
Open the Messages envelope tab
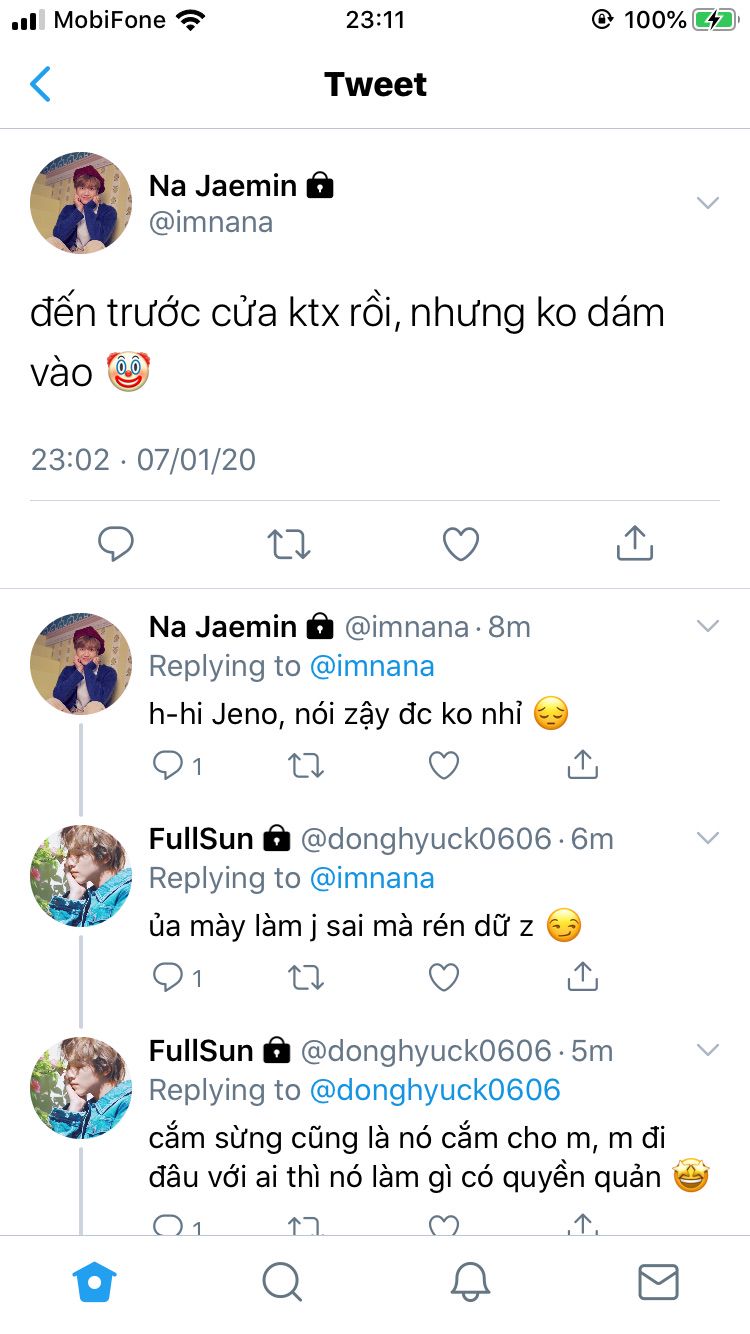click(x=658, y=1281)
